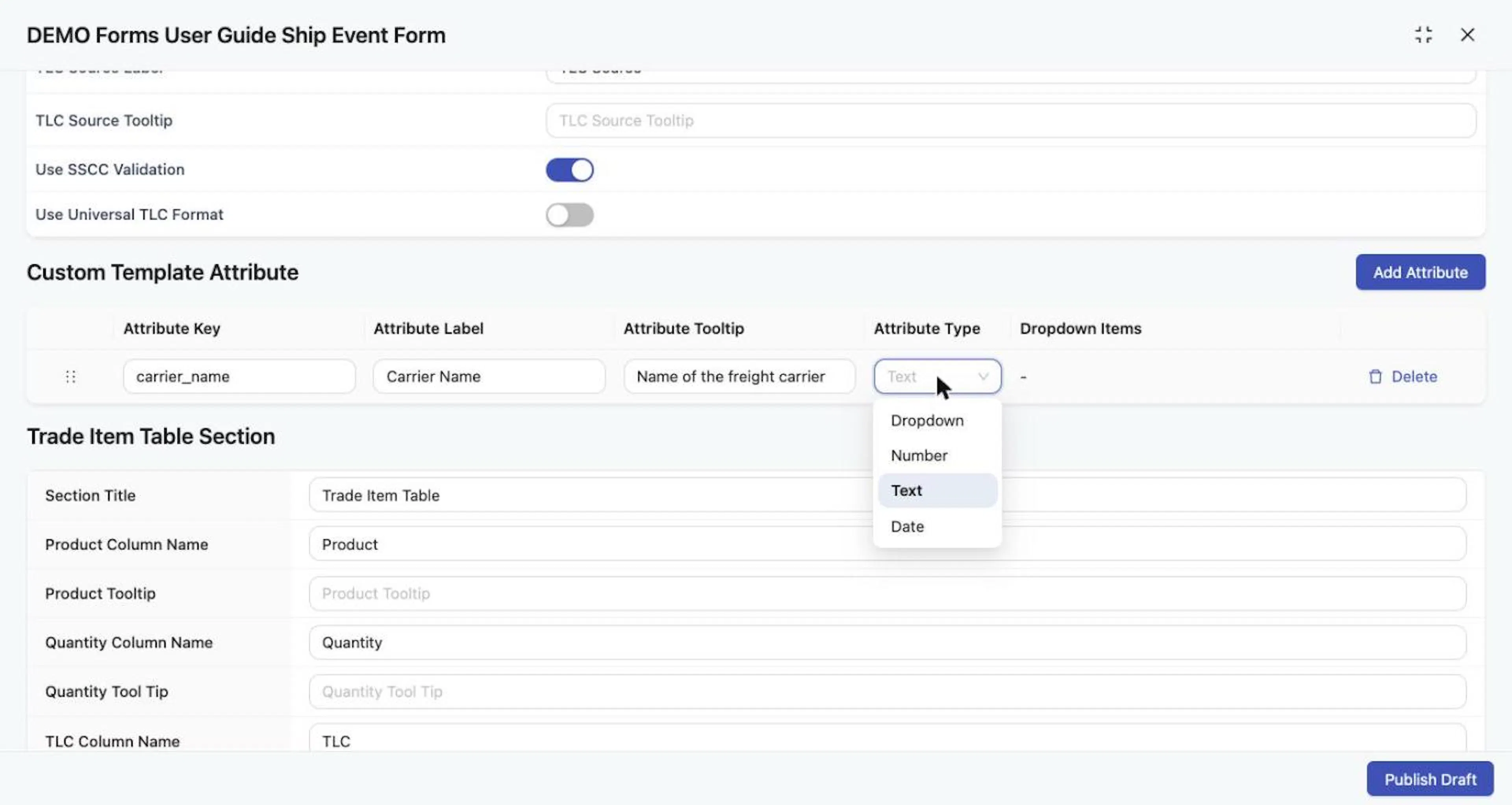1512x805 pixels.
Task: Click the Attribute Label column header
Action: coord(428,328)
